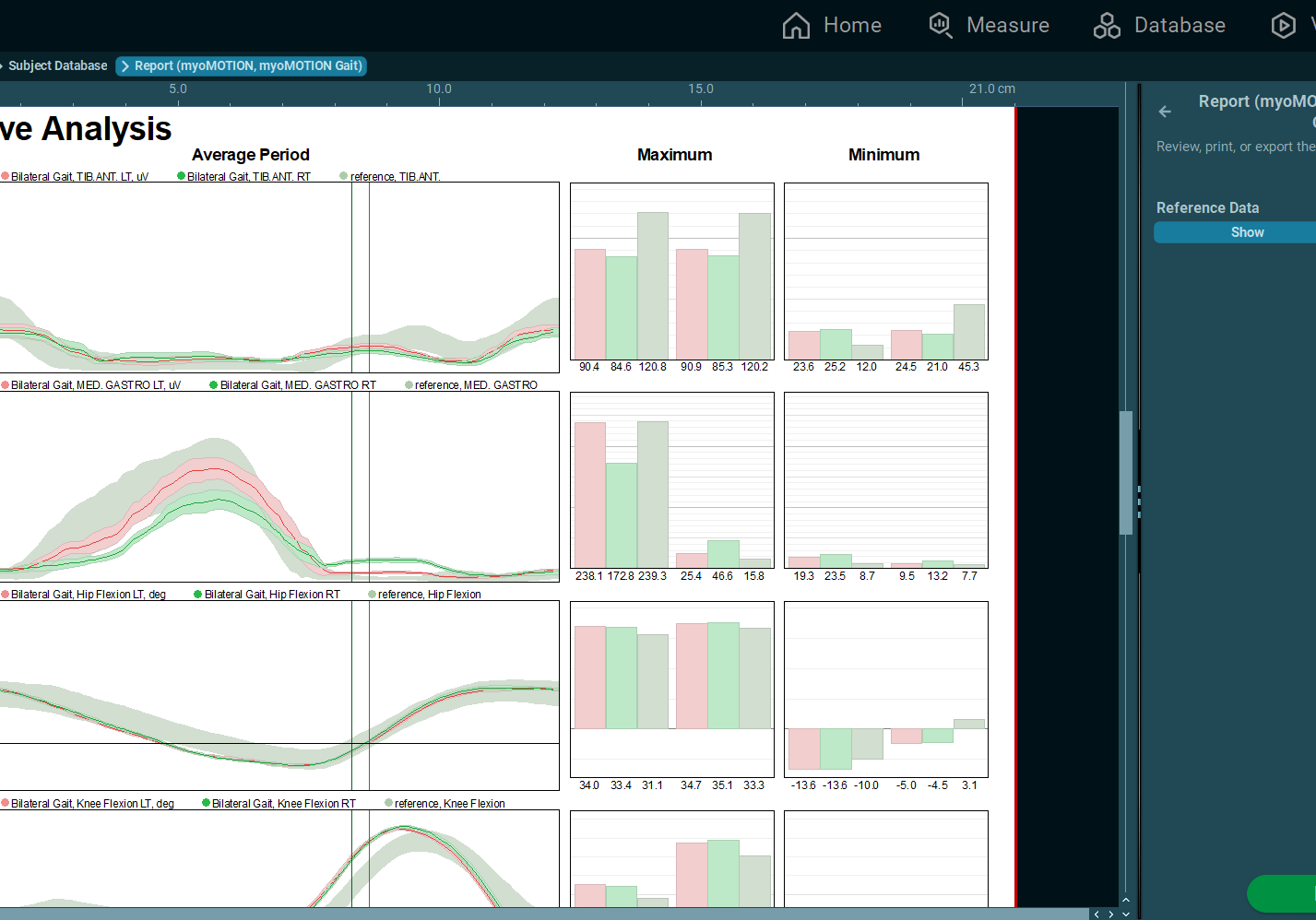Click 'reference, MED. GASTRO' legend text

click(476, 385)
